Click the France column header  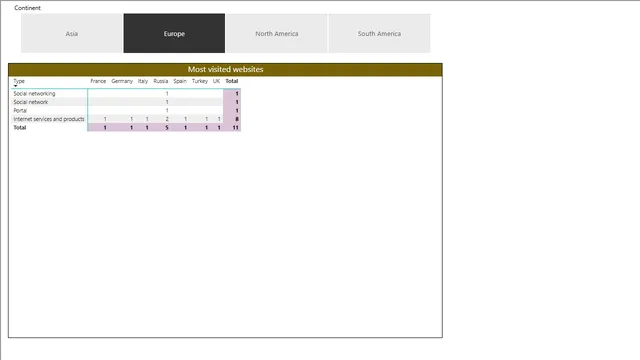point(98,81)
